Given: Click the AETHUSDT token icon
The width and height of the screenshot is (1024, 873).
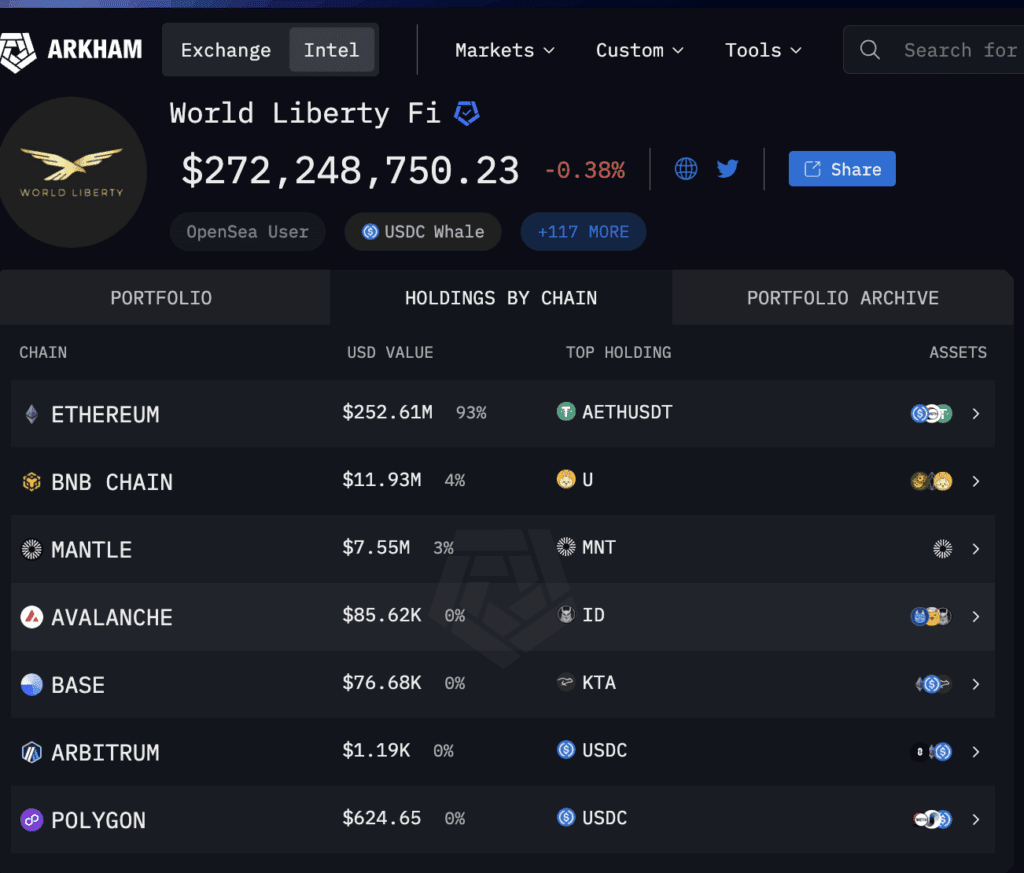Looking at the screenshot, I should click(566, 412).
